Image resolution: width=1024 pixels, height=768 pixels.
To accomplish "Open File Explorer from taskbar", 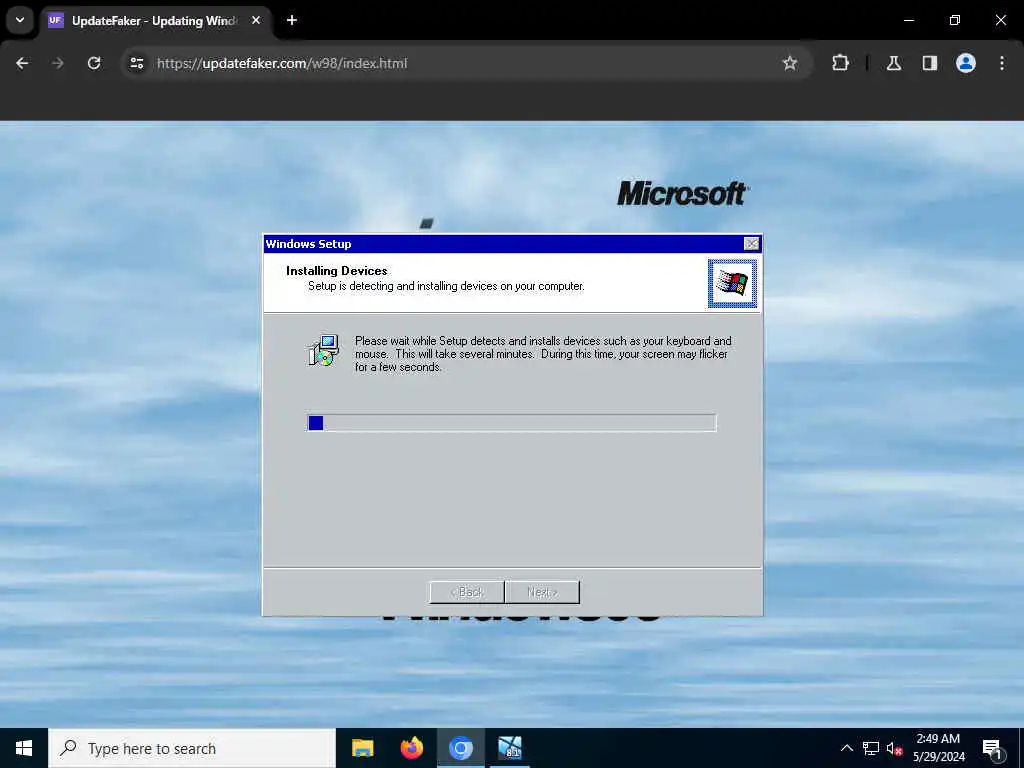I will [362, 748].
